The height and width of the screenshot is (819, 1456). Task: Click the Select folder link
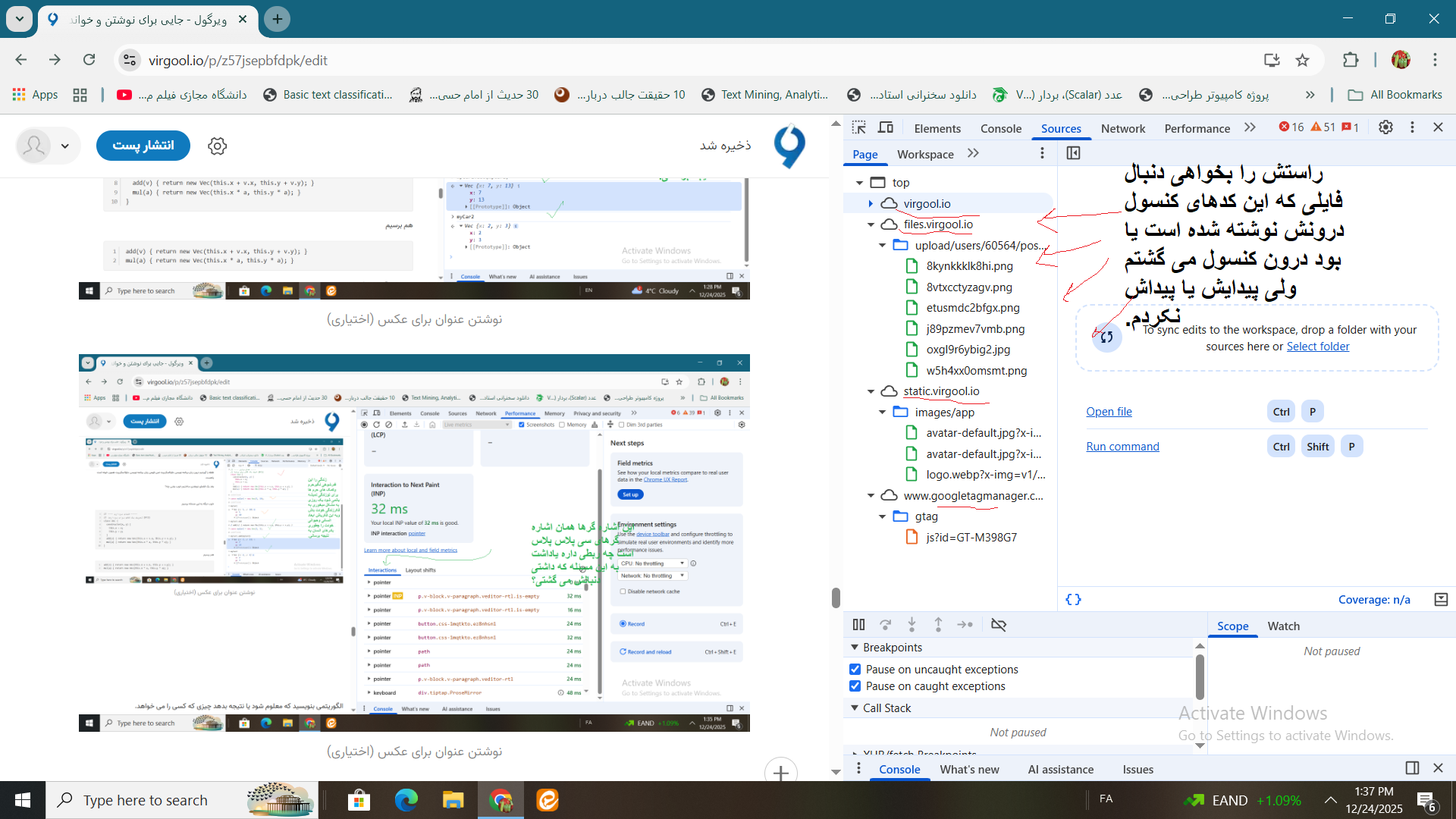(1318, 347)
